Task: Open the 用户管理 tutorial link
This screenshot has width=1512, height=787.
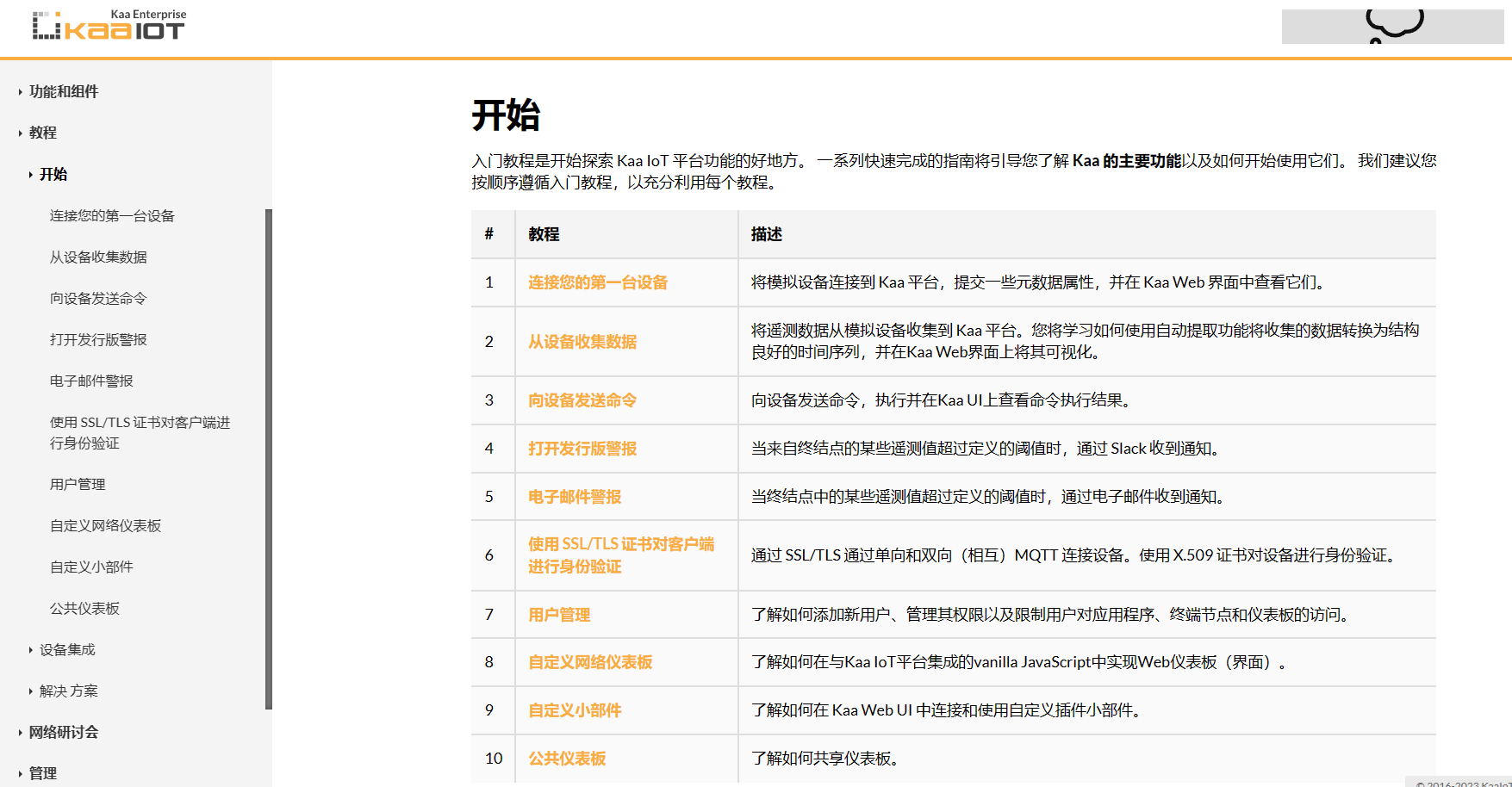Action: click(558, 614)
